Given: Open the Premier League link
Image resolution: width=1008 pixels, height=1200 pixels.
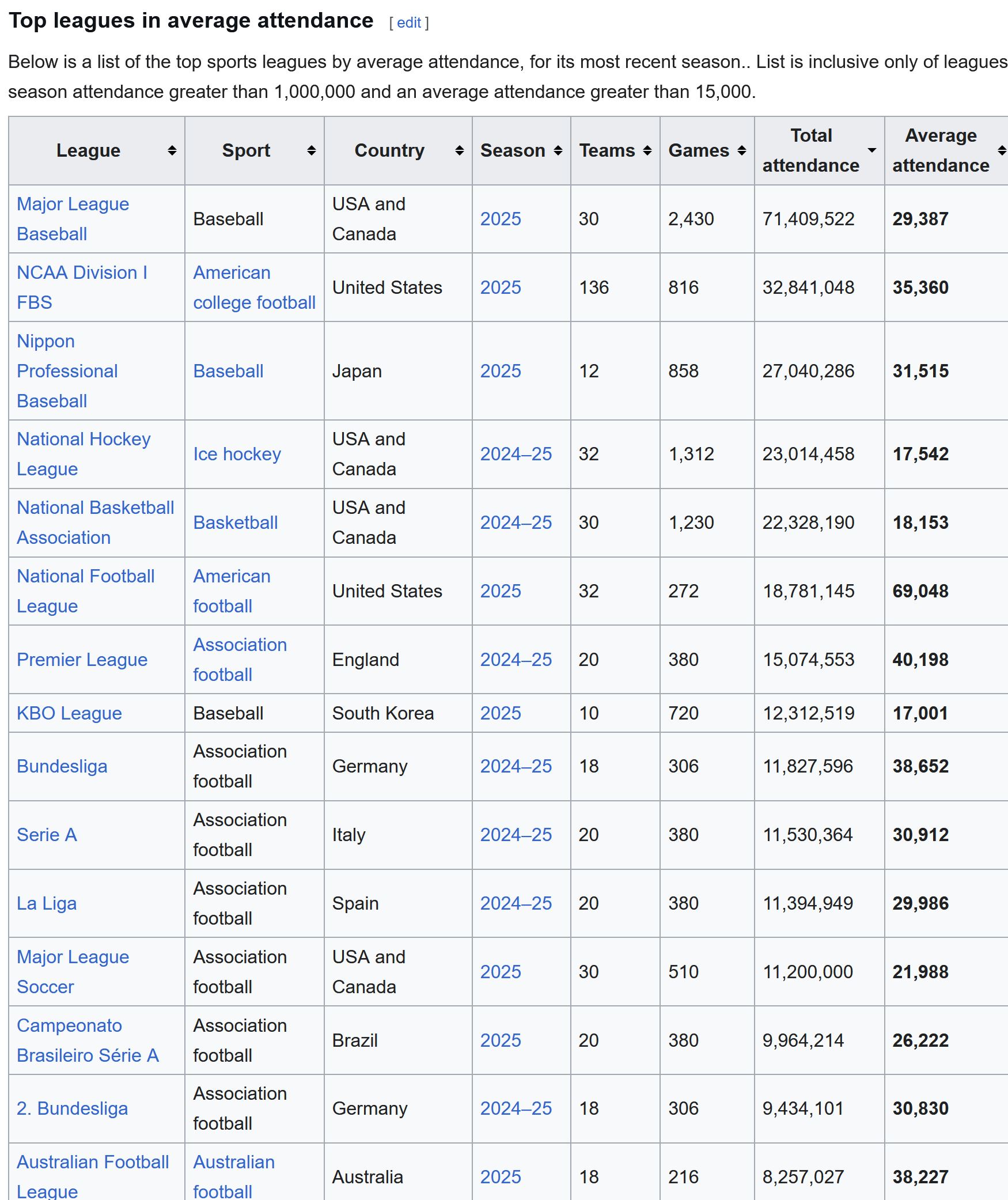Looking at the screenshot, I should click(82, 660).
